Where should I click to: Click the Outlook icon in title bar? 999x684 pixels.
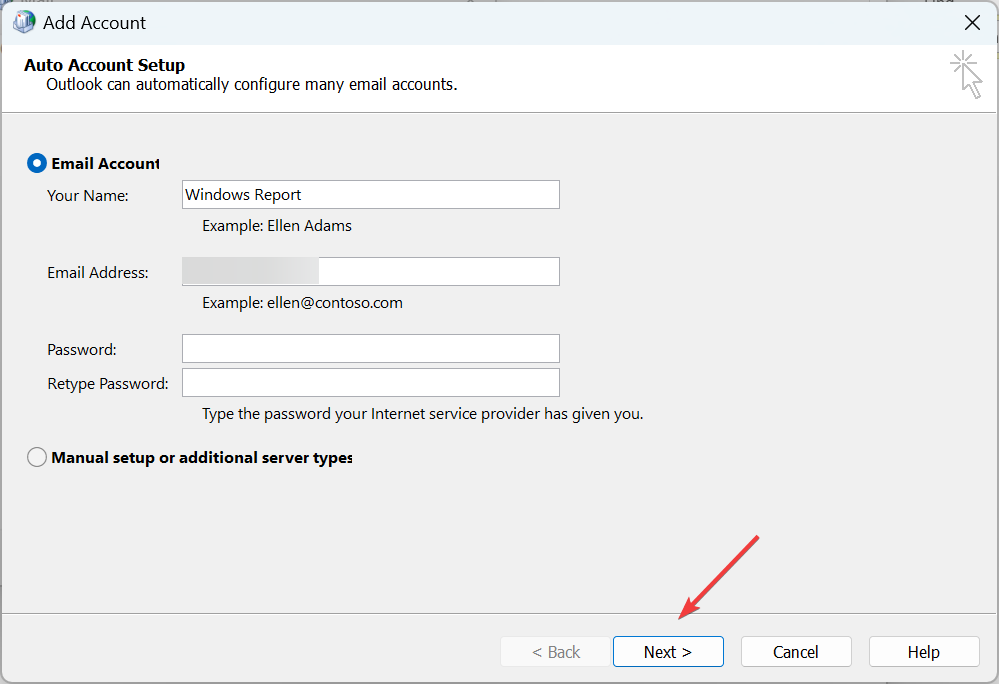pyautogui.click(x=24, y=22)
